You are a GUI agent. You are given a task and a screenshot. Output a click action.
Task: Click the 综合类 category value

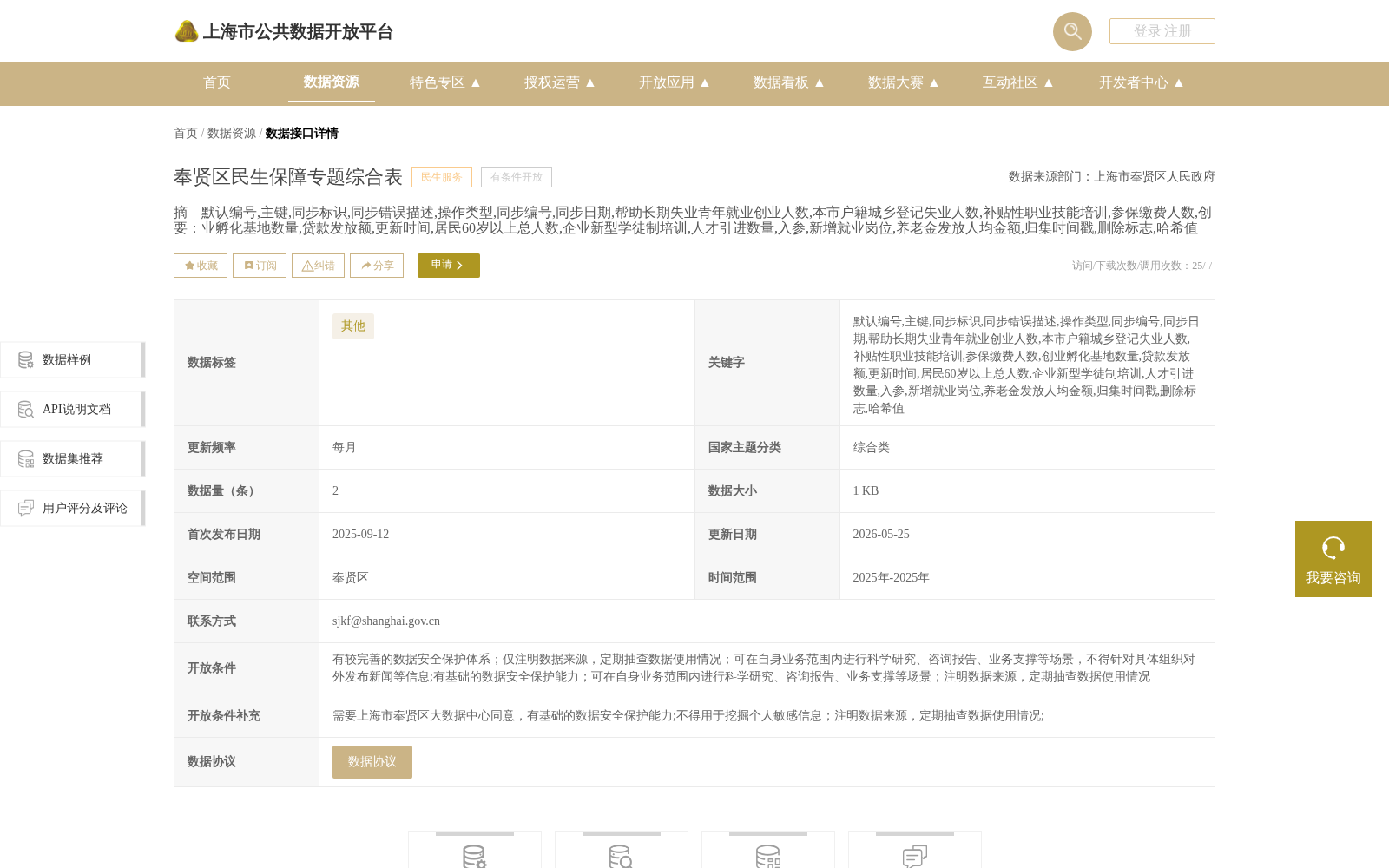(872, 448)
